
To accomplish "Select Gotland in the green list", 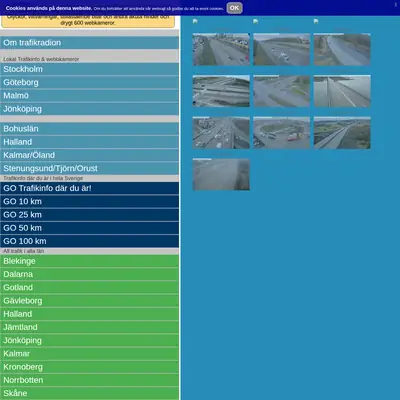I will click(x=89, y=288).
